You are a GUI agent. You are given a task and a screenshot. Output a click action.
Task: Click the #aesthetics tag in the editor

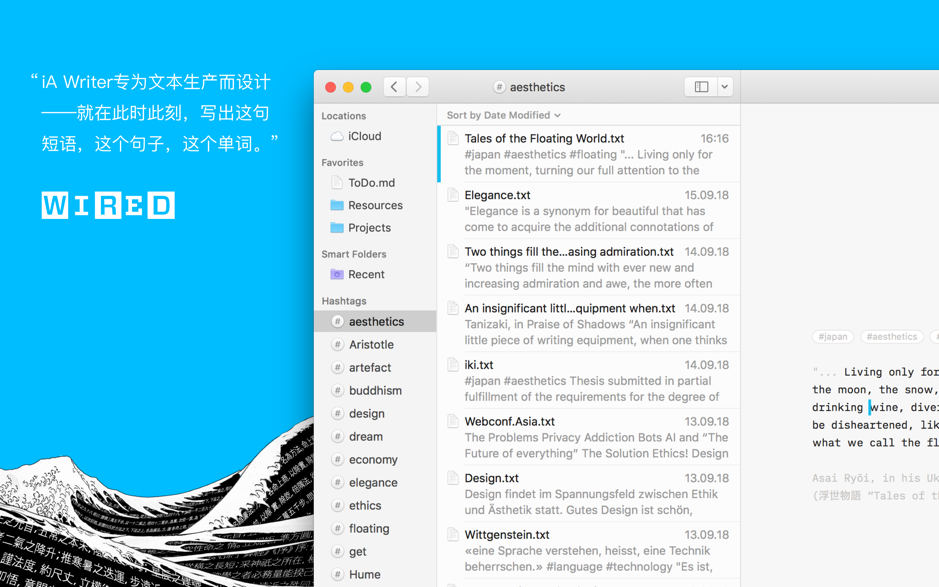[x=892, y=337]
